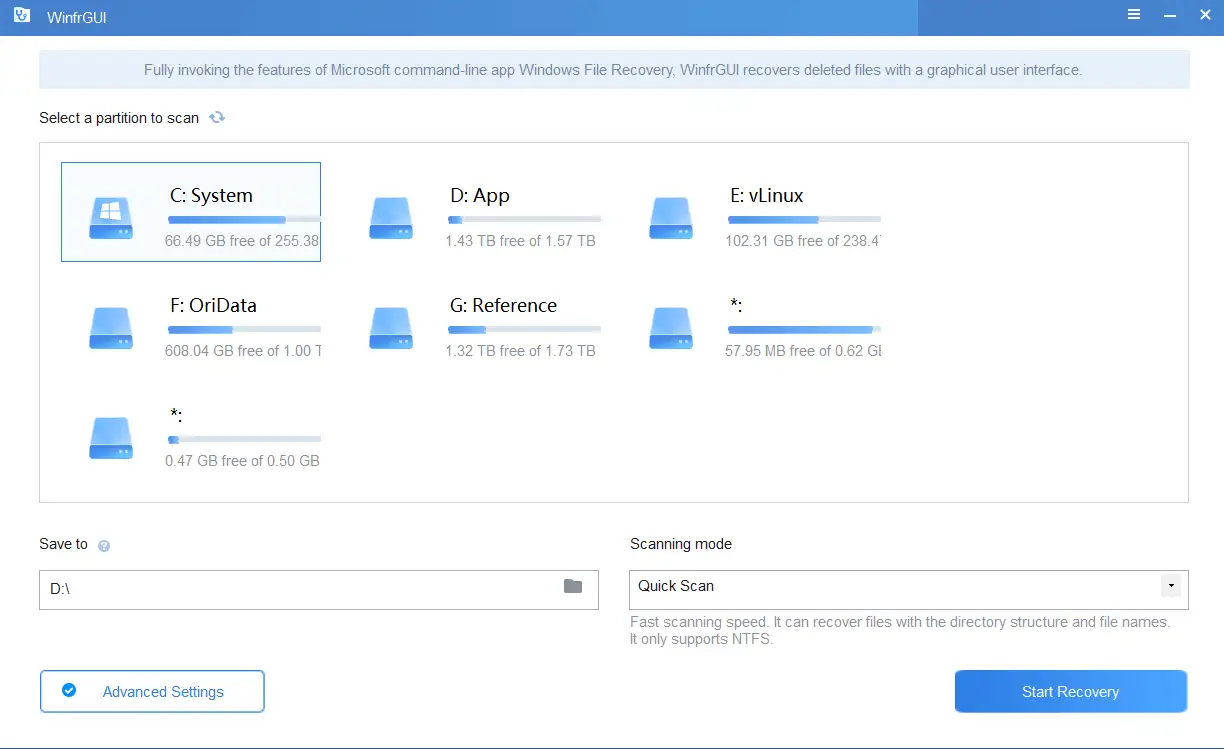Click the Start Recovery button
Viewport: 1224px width, 749px height.
[1071, 691]
